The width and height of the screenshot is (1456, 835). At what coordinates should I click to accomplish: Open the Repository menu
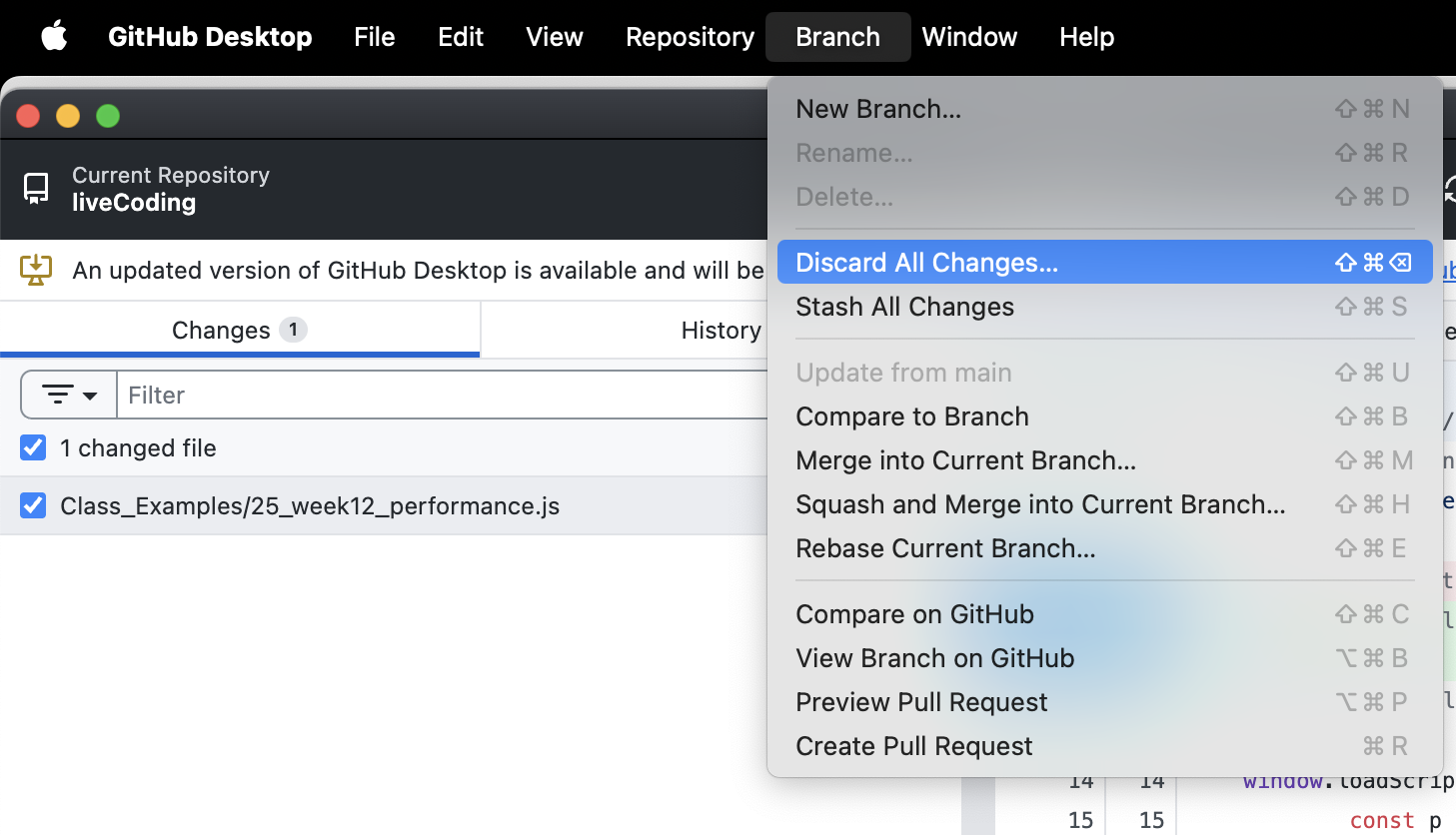coord(690,37)
